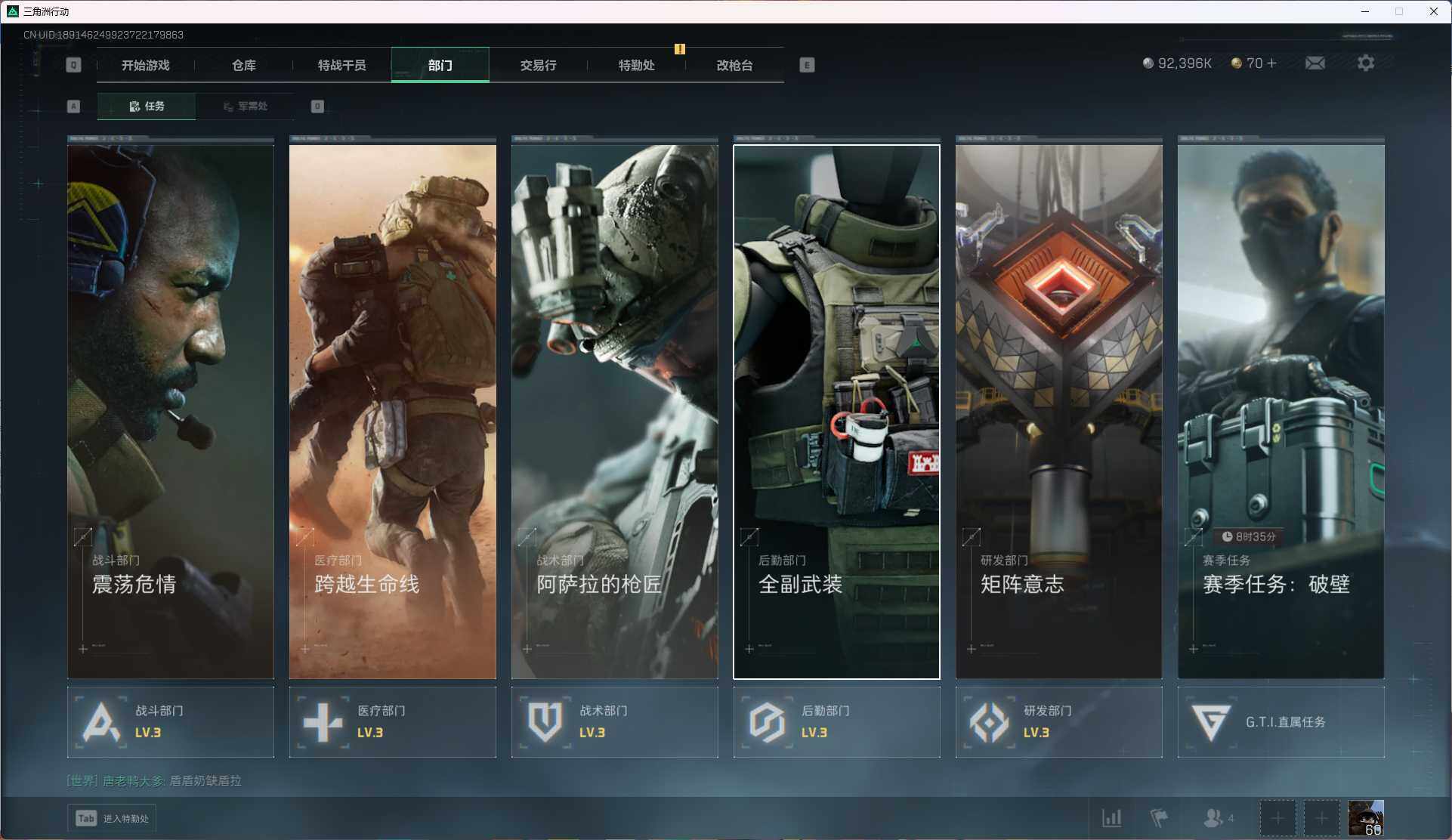The height and width of the screenshot is (840, 1452).
Task: Click expand icon on 震荡危情 card
Action: [x=83, y=536]
